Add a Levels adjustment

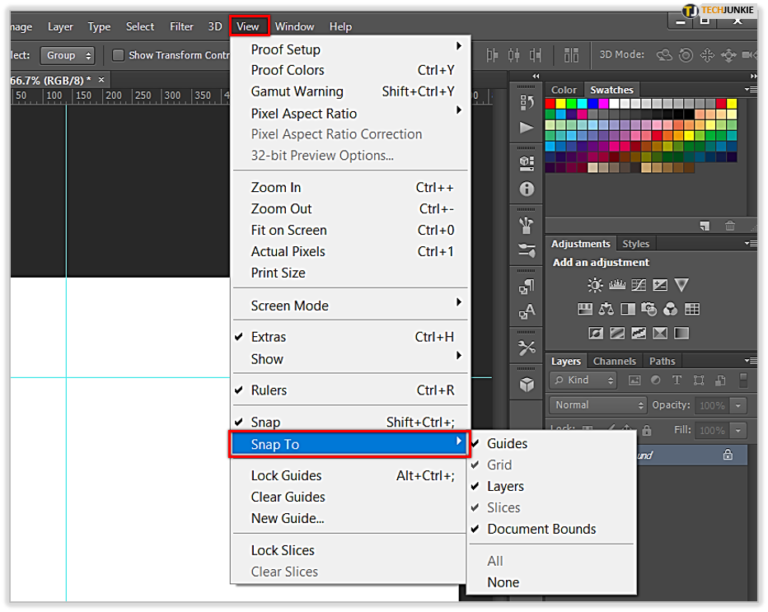617,285
